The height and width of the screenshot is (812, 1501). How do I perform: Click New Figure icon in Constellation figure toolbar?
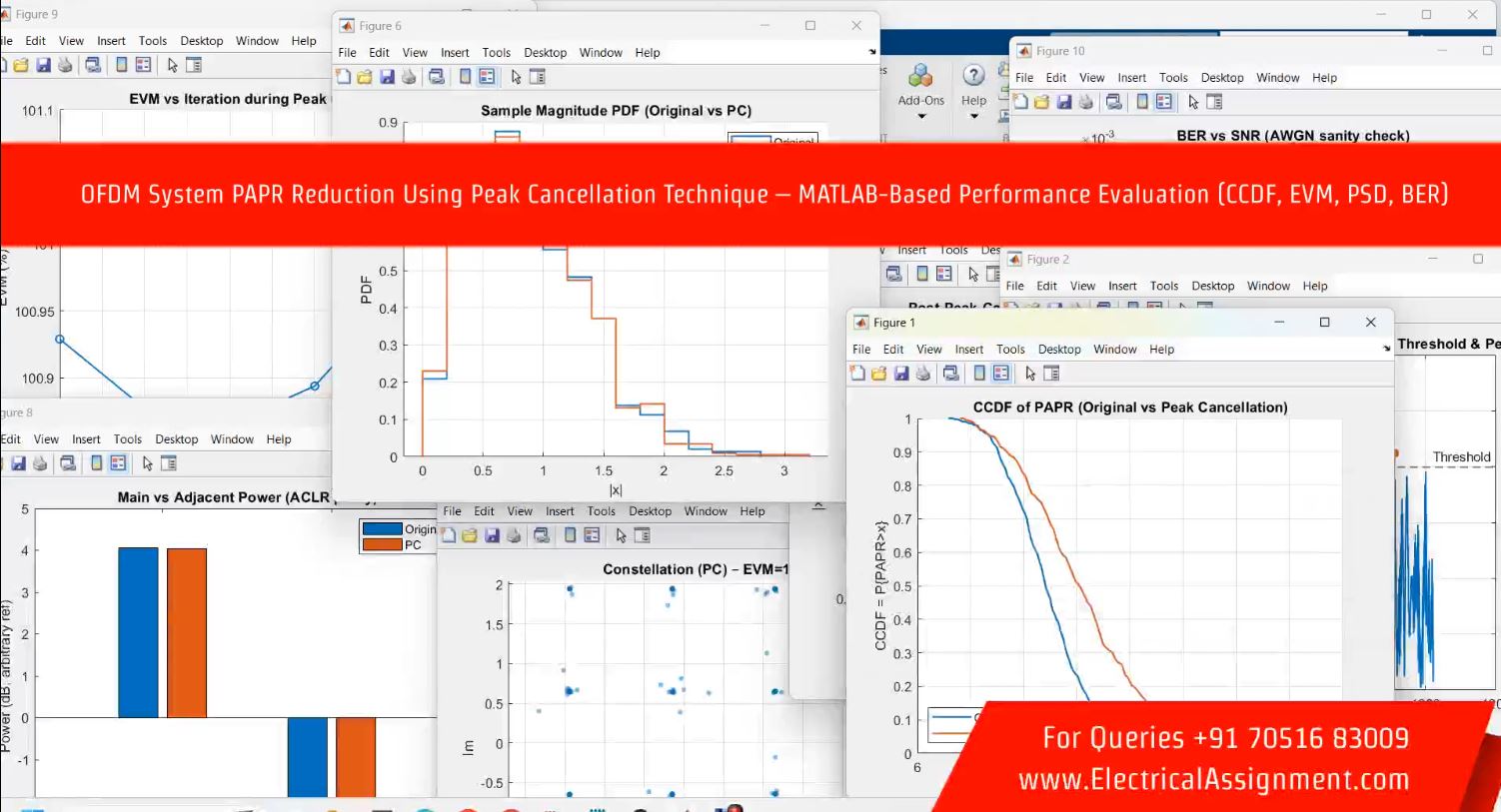coord(449,535)
